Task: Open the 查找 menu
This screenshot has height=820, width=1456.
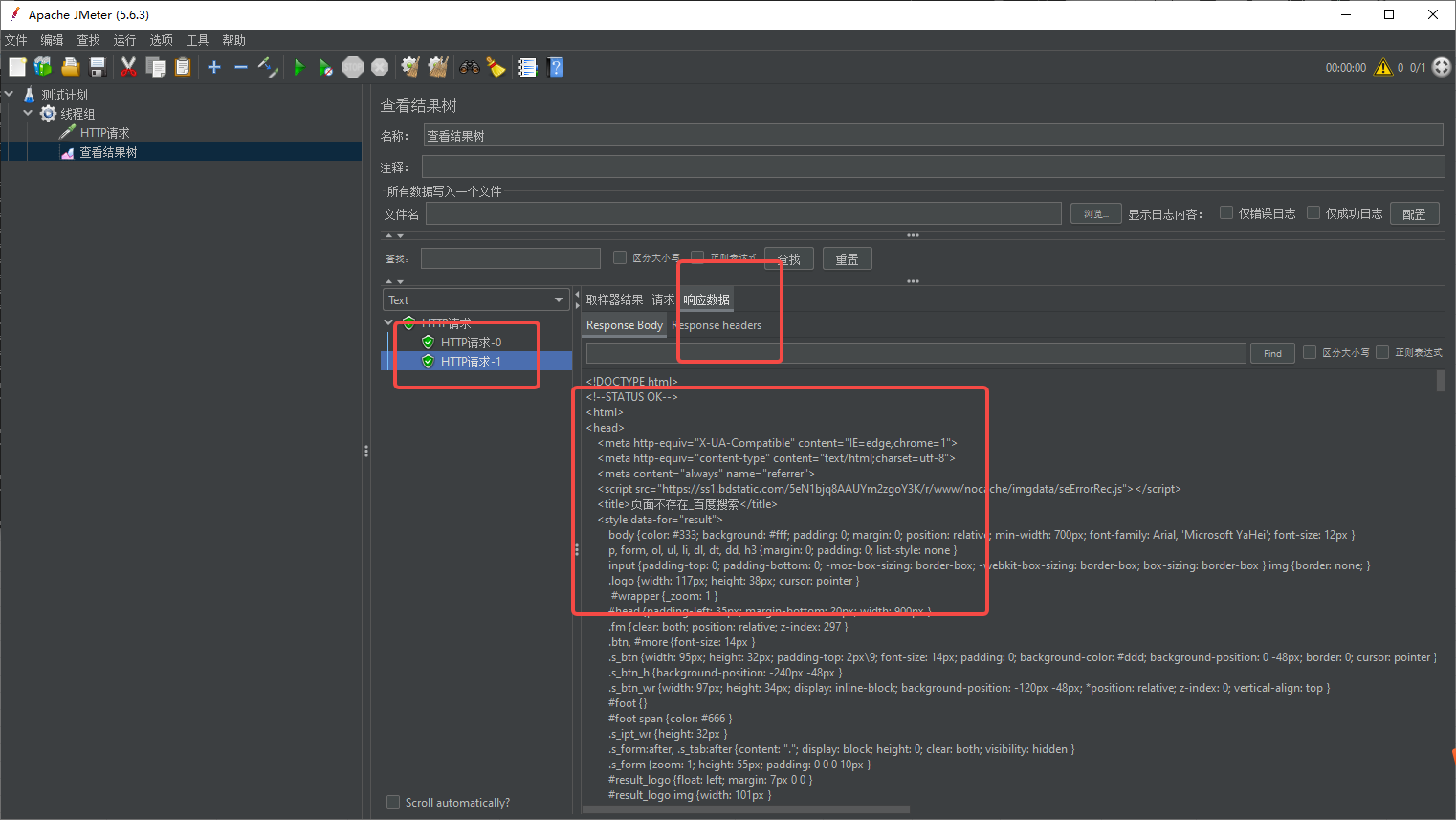Action: click(89, 40)
